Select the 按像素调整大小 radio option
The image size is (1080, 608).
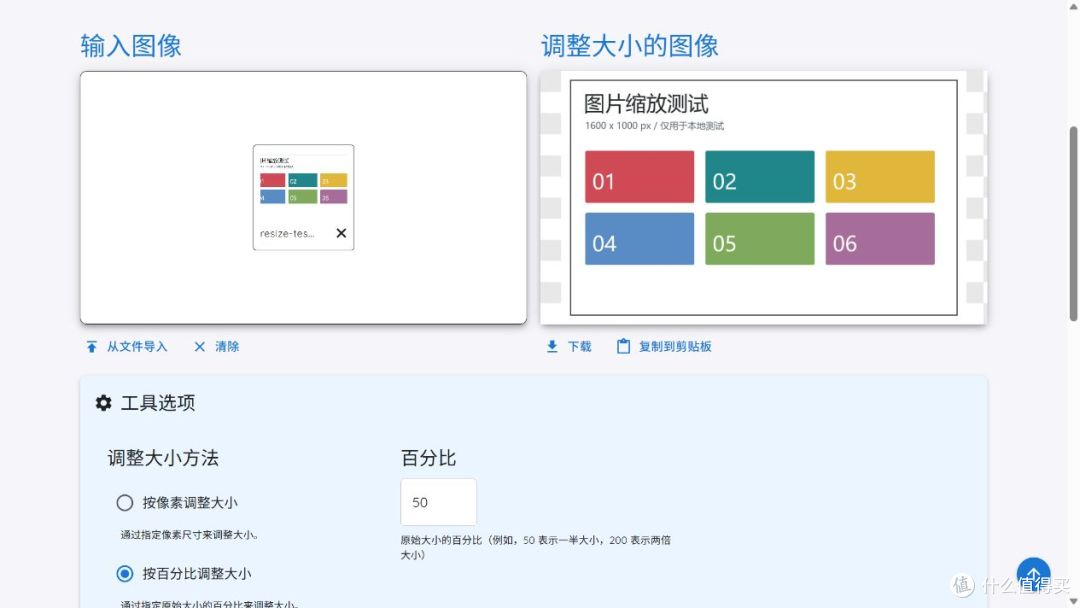click(125, 503)
